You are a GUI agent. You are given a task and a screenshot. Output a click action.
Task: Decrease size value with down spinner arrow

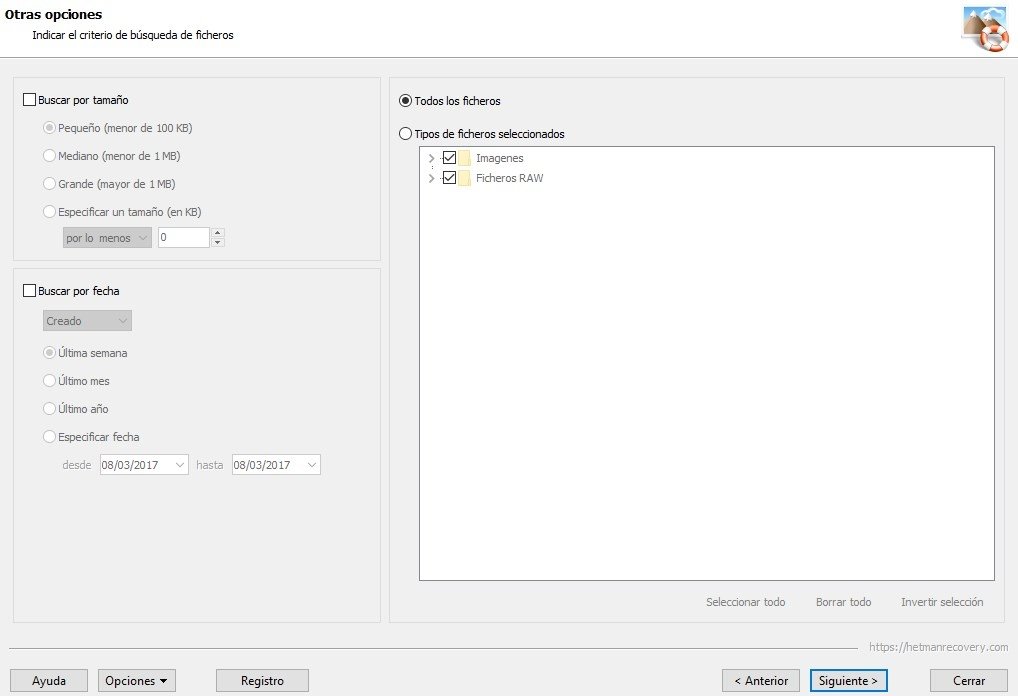point(218,243)
